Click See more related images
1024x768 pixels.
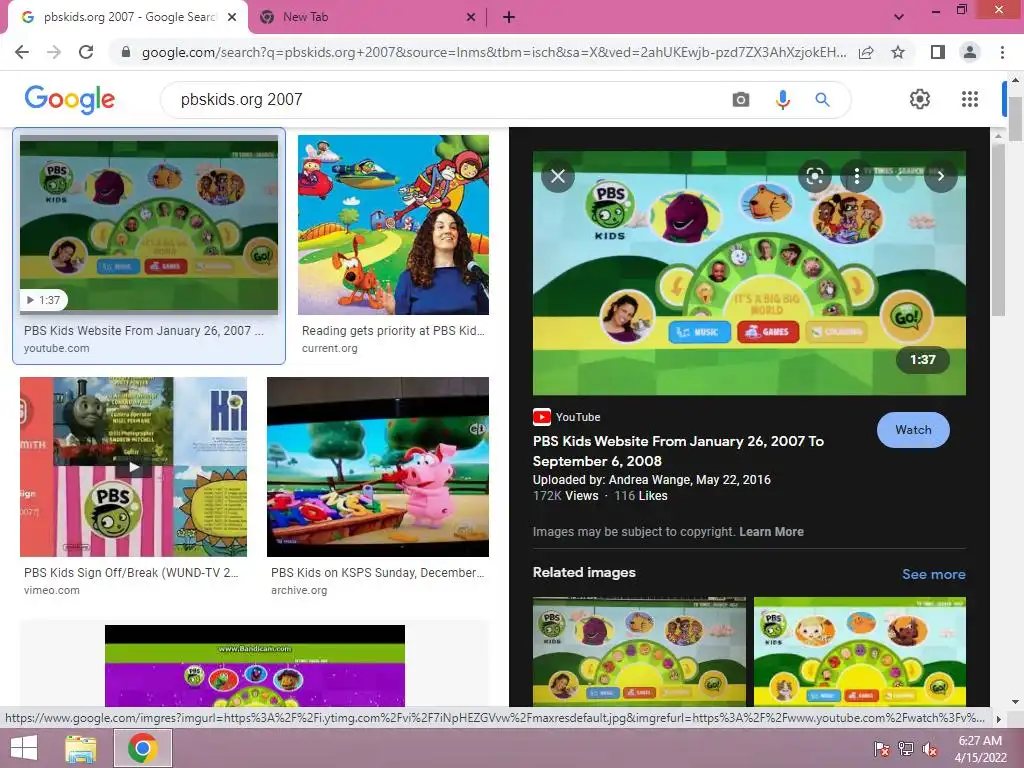click(x=933, y=574)
